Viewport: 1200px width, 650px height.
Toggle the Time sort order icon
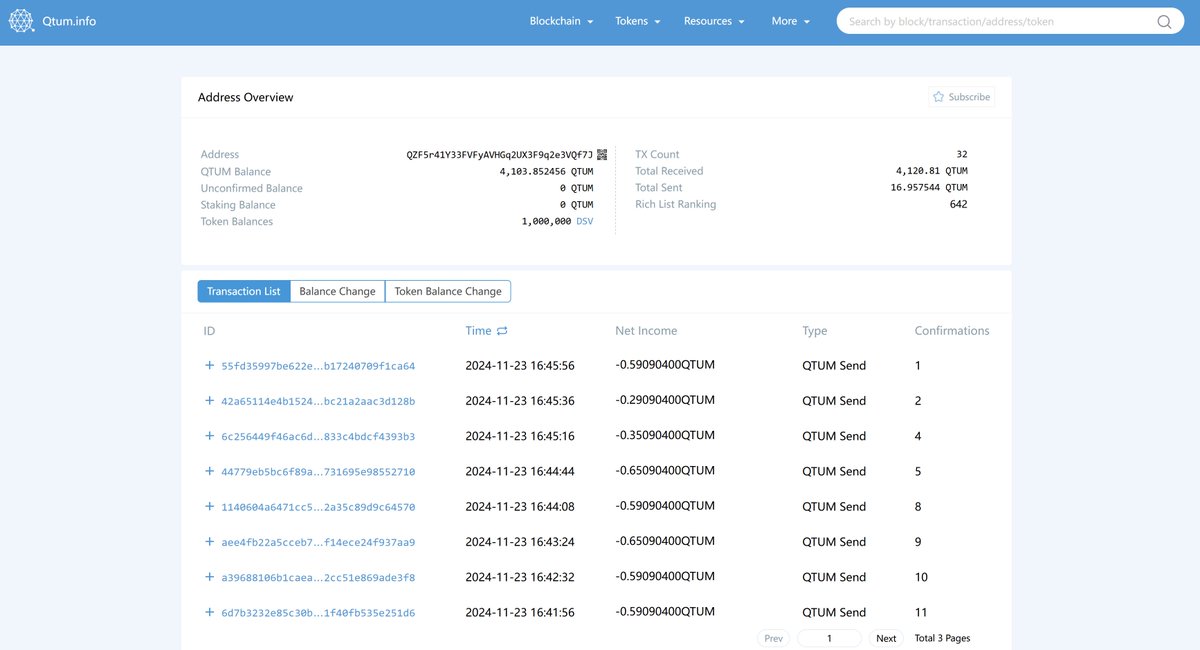coord(501,330)
